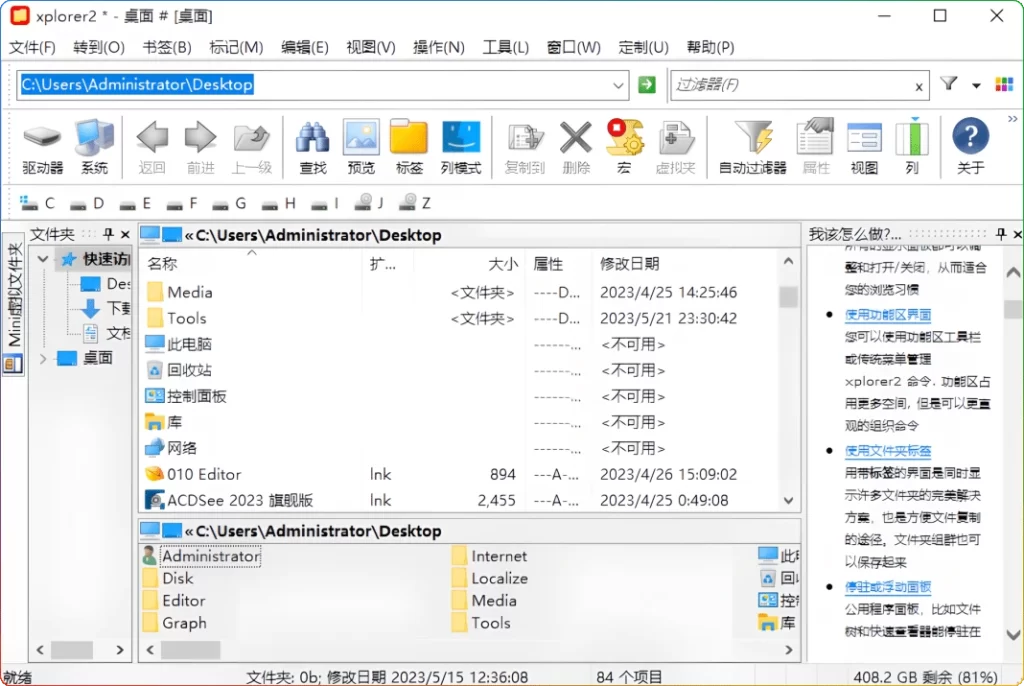Click the help panel scroll down arrow

pos(1012,634)
